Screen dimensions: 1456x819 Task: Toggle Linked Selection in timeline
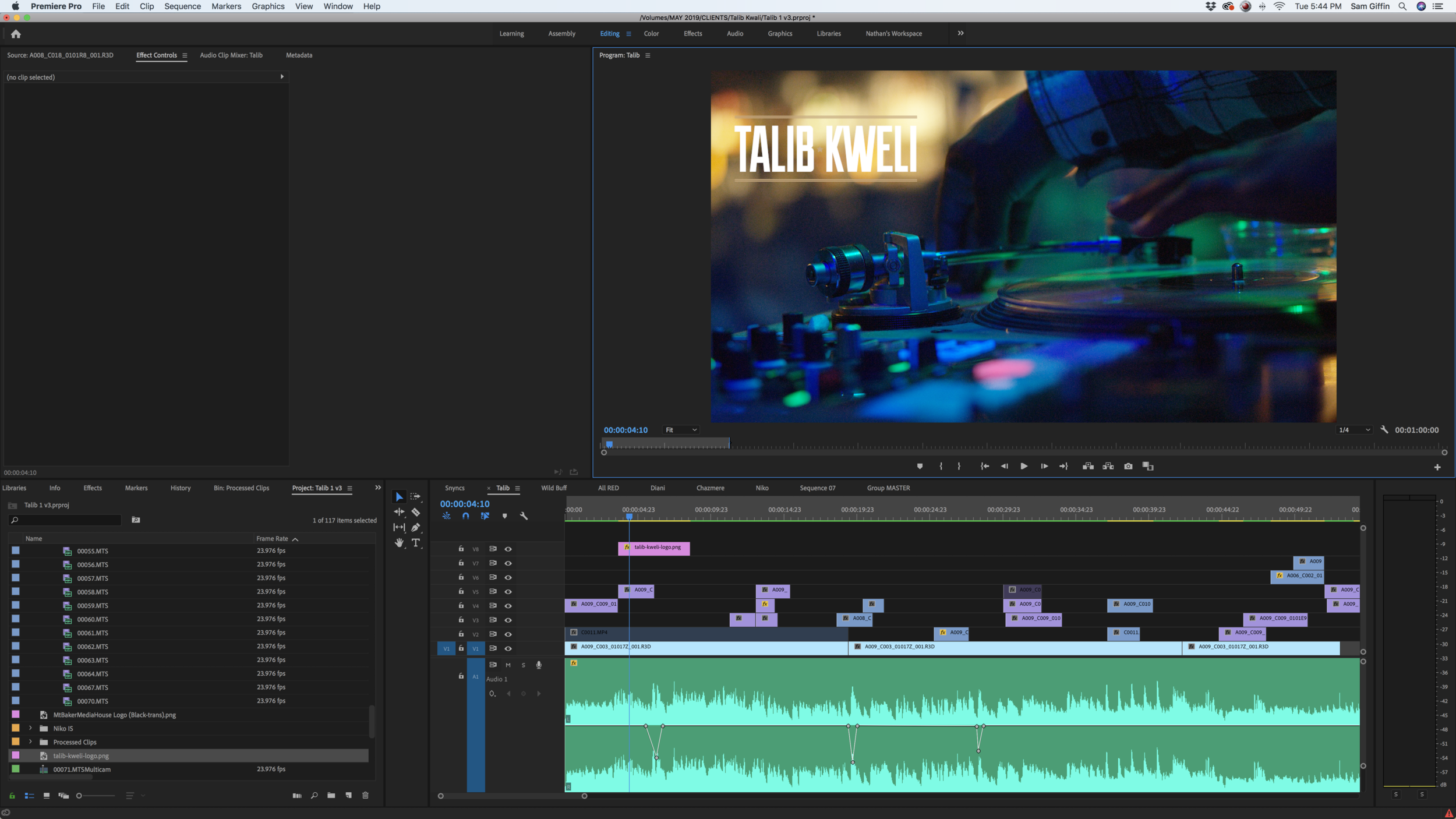click(x=485, y=516)
